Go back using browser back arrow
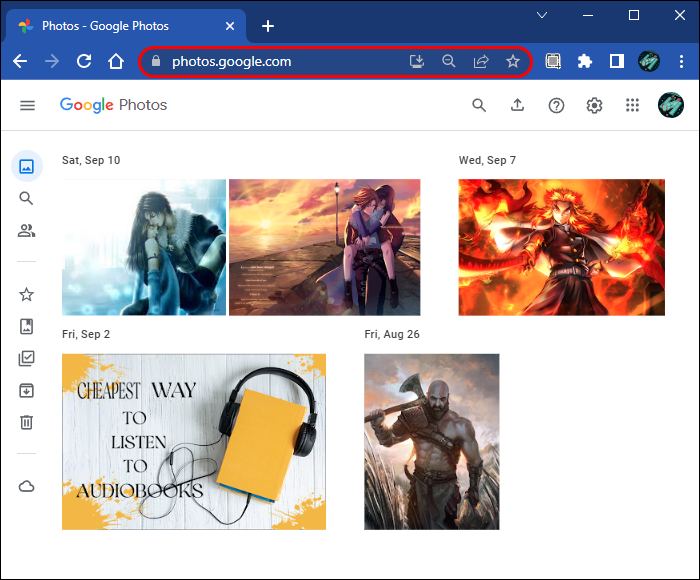Viewport: 700px width, 580px height. [x=20, y=61]
